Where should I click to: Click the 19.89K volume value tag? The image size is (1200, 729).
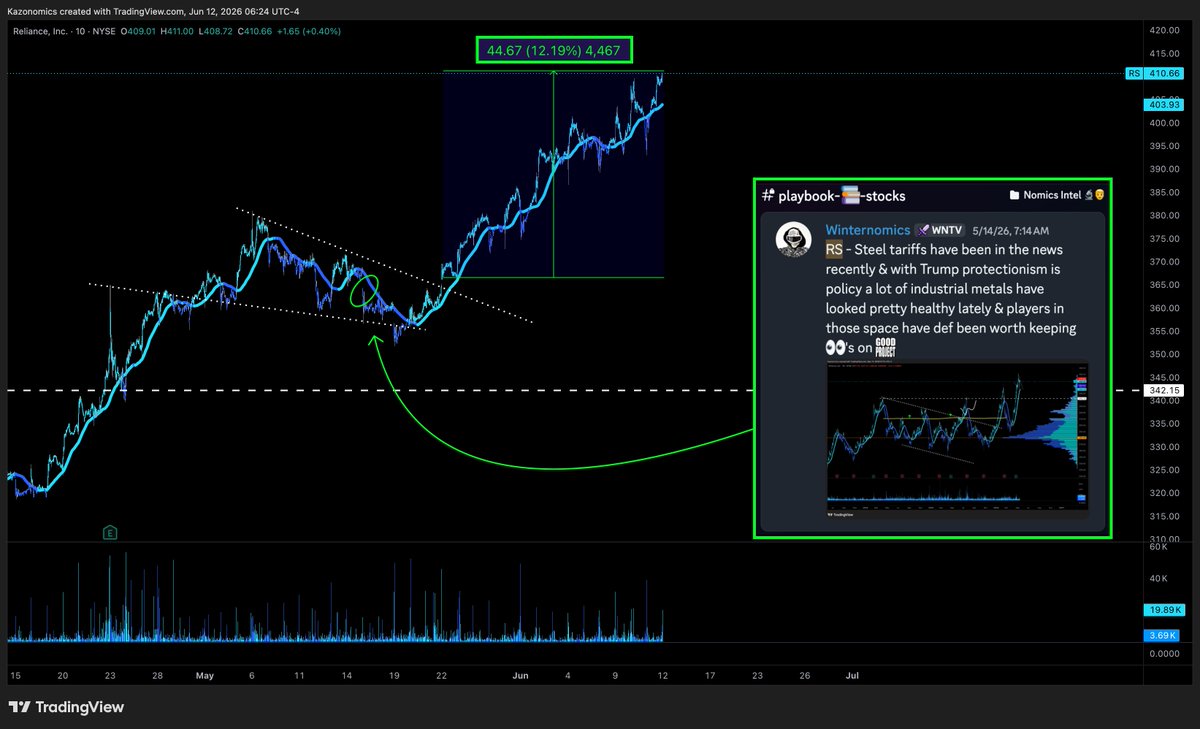click(x=1165, y=609)
